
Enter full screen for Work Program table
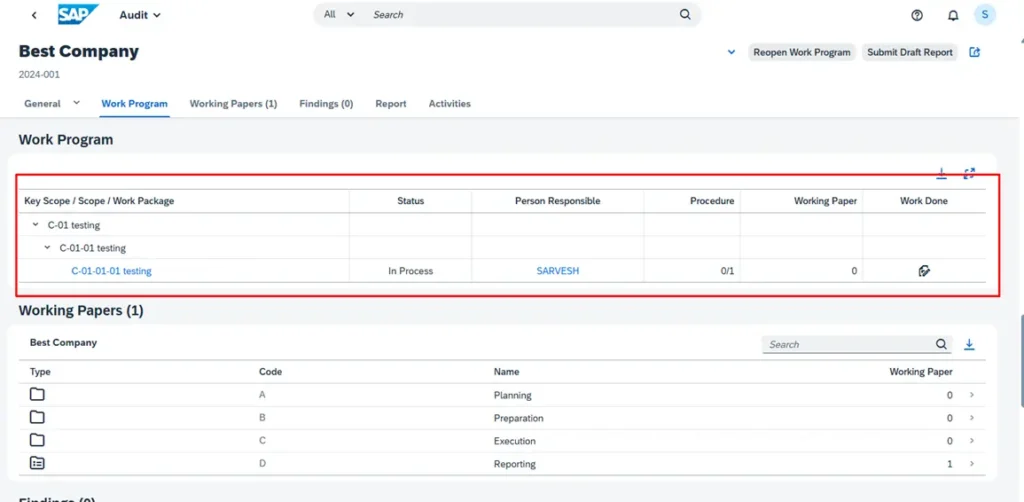point(969,174)
